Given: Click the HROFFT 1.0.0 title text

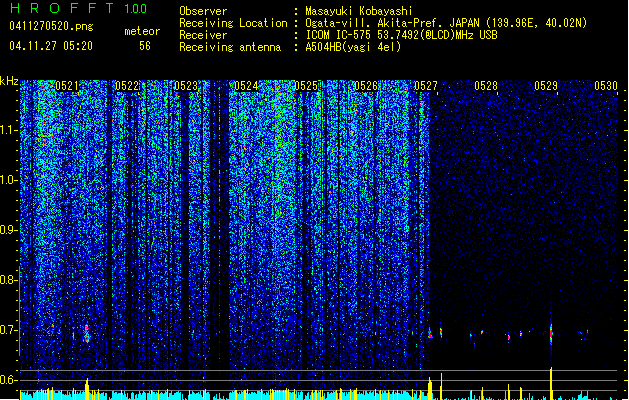Looking at the screenshot, I should (79, 8).
